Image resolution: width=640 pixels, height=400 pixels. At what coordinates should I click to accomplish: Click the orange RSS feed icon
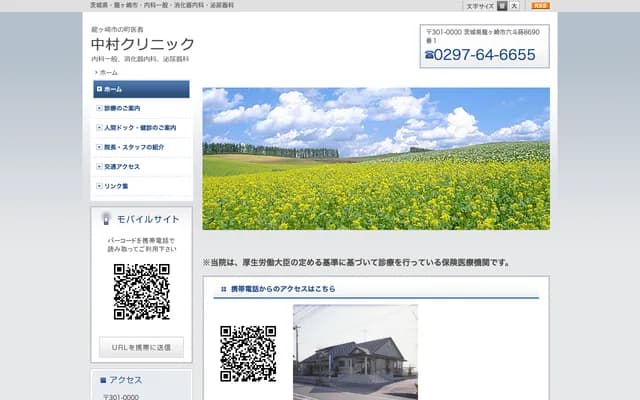coord(540,6)
